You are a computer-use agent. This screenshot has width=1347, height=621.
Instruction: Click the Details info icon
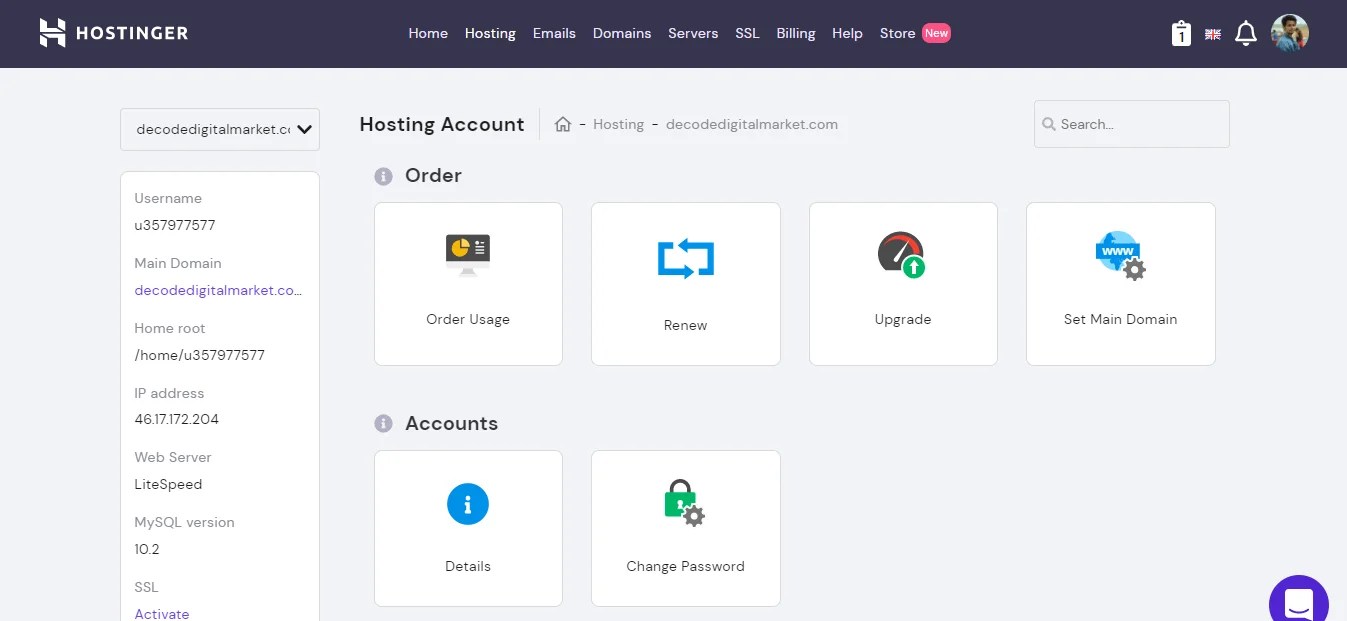[x=468, y=503]
